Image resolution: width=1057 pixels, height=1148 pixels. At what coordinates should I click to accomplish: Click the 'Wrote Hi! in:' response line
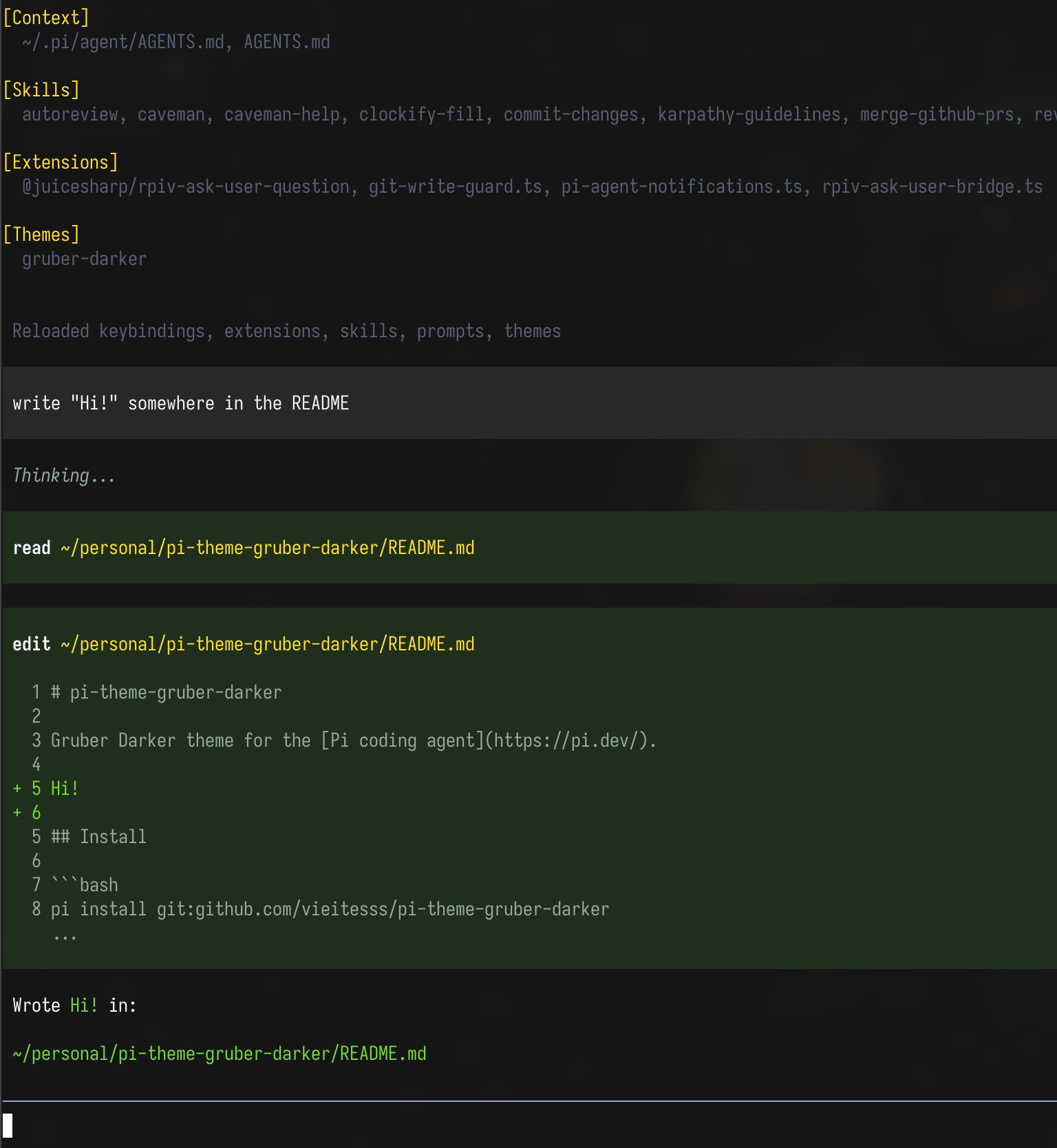point(74,1006)
